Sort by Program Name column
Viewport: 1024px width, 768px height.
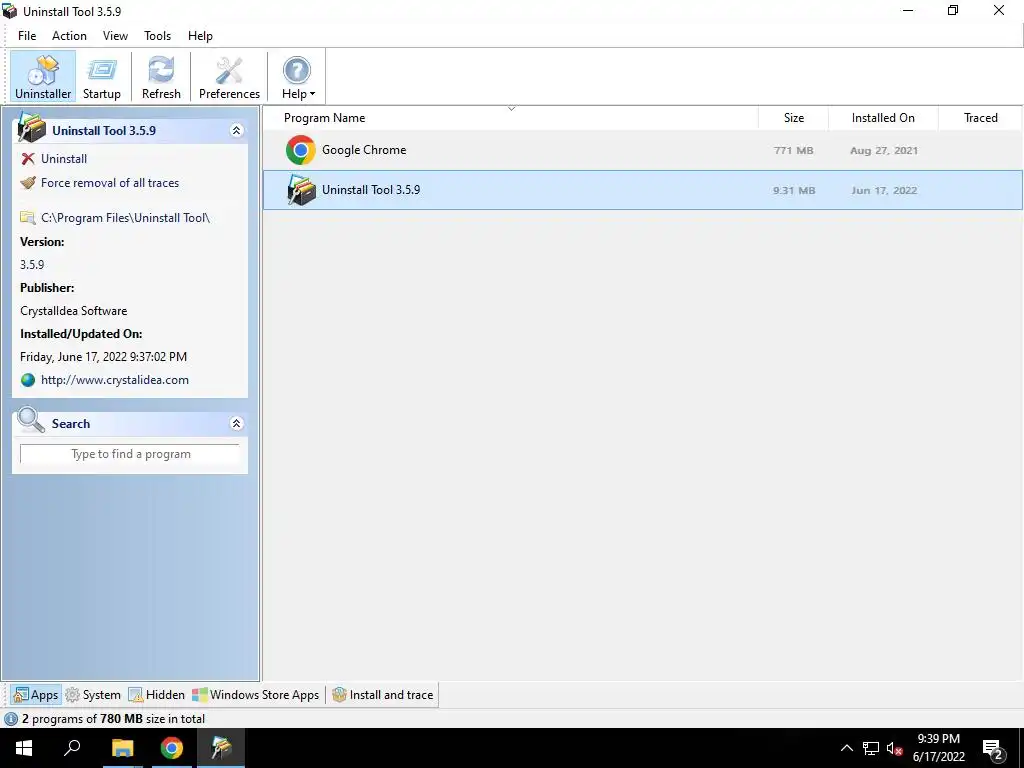click(324, 118)
